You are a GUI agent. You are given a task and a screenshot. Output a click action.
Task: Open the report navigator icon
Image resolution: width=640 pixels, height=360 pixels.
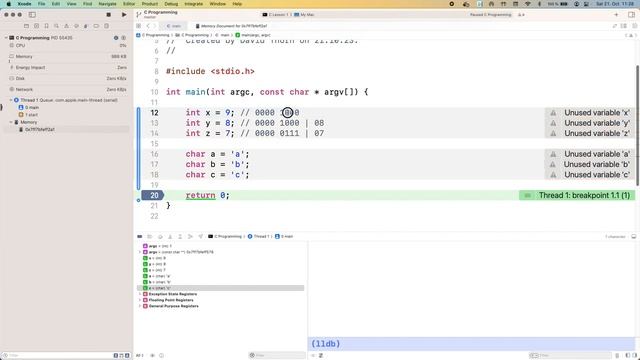pyautogui.click(x=106, y=26)
